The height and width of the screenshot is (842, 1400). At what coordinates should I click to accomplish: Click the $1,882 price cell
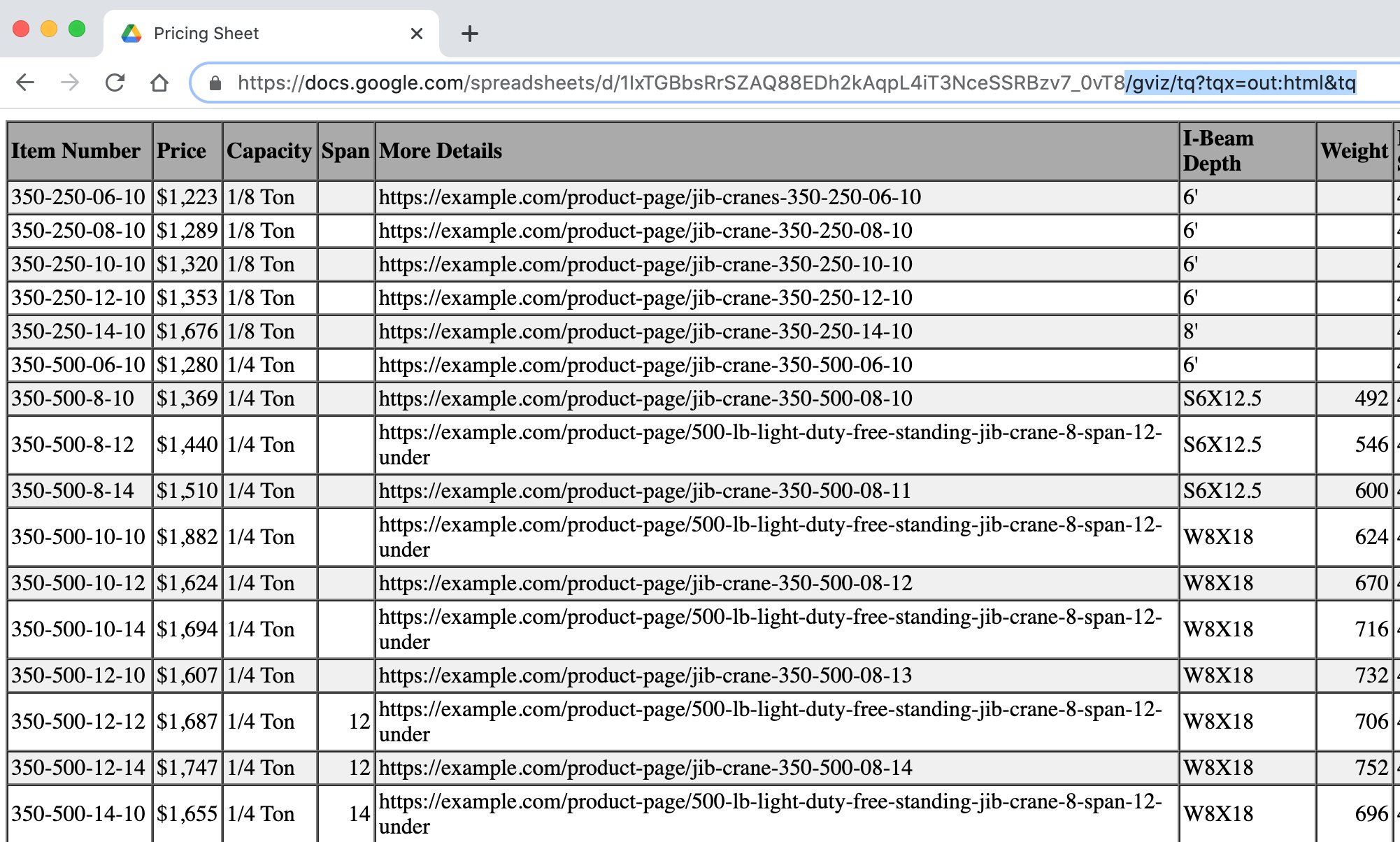click(x=187, y=537)
